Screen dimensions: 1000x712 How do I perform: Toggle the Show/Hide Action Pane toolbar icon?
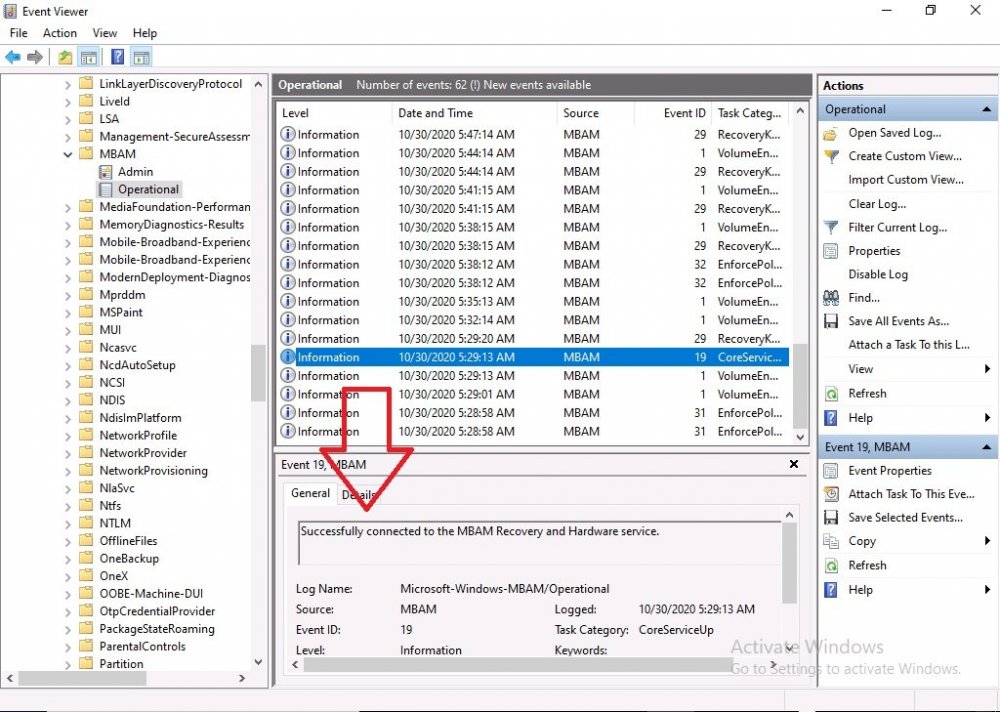click(141, 57)
